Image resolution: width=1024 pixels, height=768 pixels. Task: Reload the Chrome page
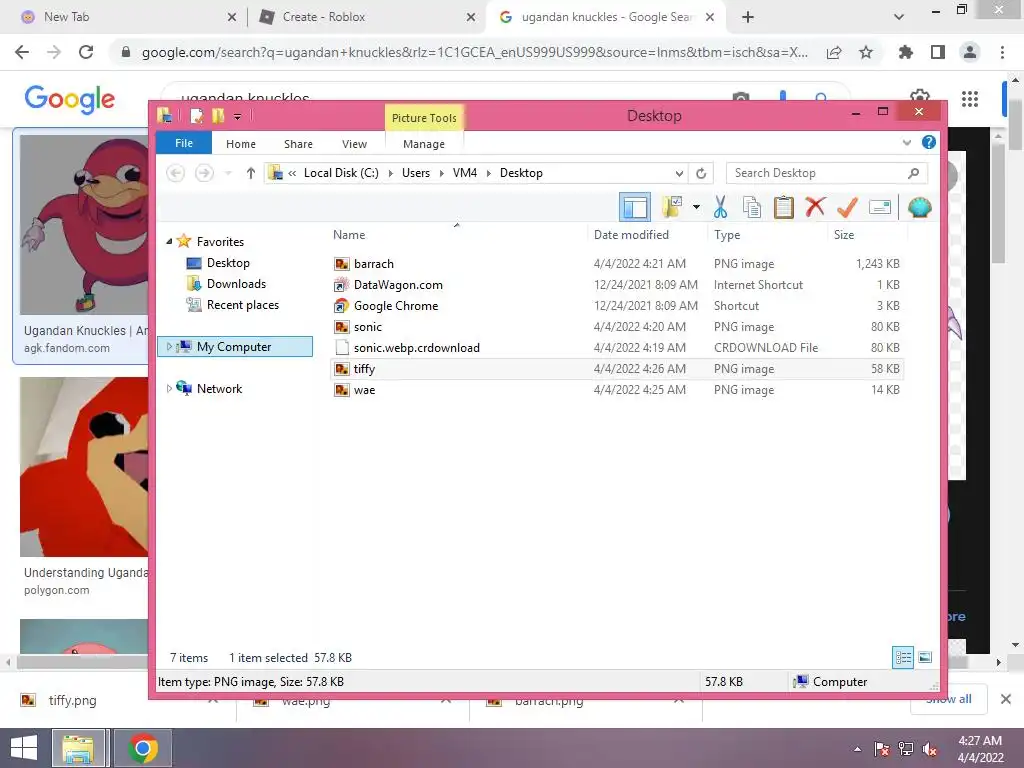click(x=86, y=52)
